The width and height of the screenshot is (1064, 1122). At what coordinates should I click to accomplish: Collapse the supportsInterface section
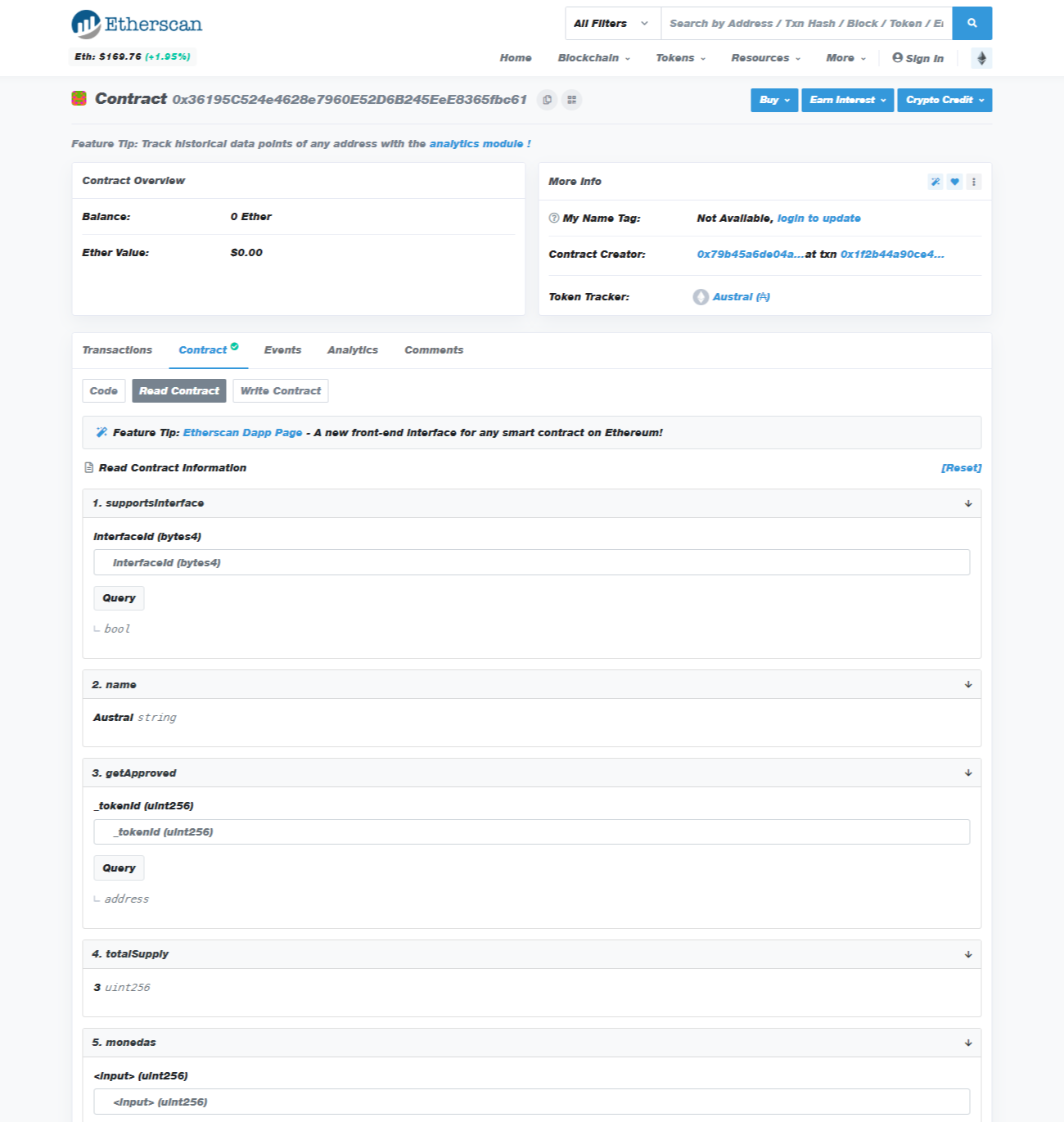(x=967, y=503)
